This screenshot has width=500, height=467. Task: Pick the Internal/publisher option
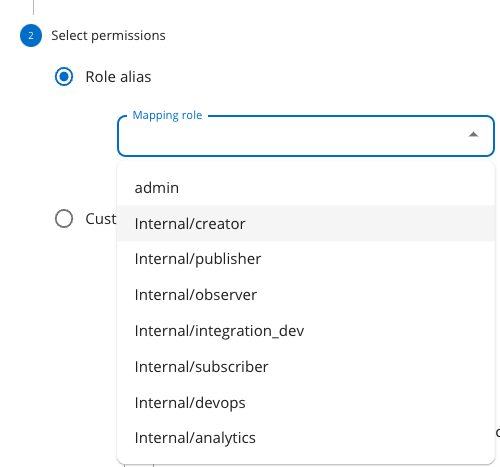(306, 259)
